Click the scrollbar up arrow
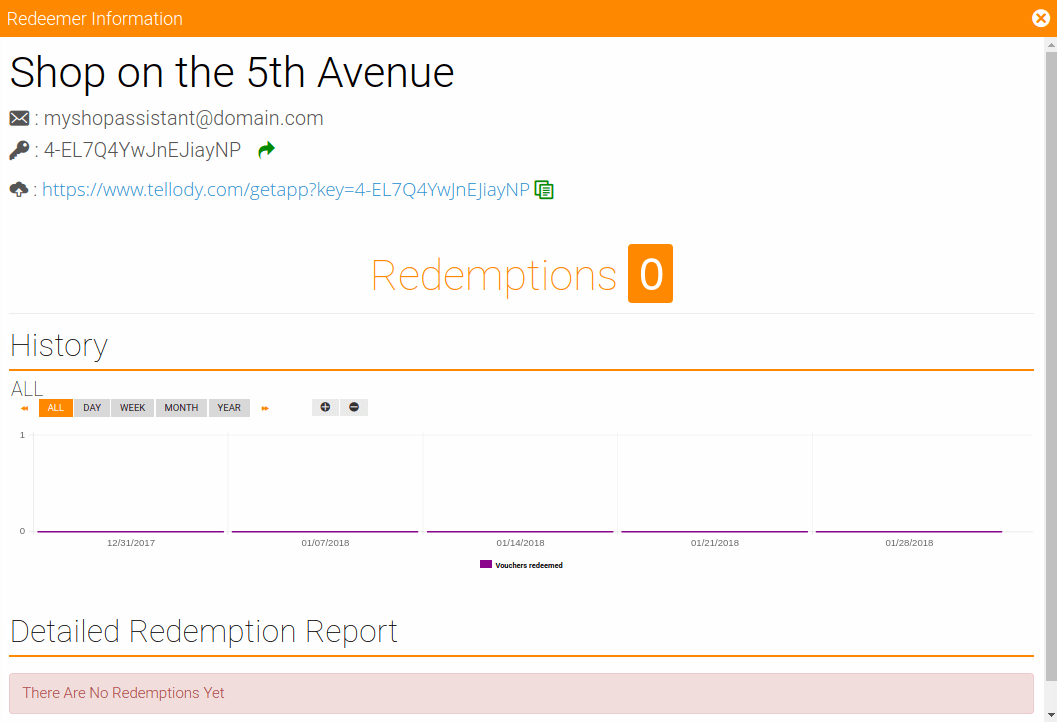Viewport: 1057px width, 722px height. [1051, 44]
